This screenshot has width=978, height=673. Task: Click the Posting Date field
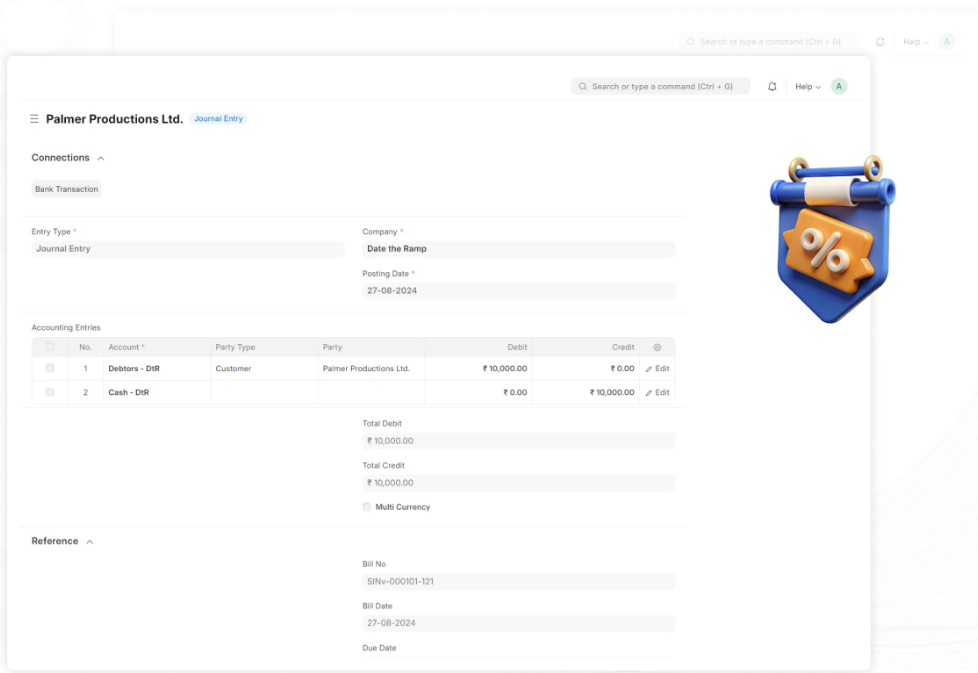click(518, 291)
